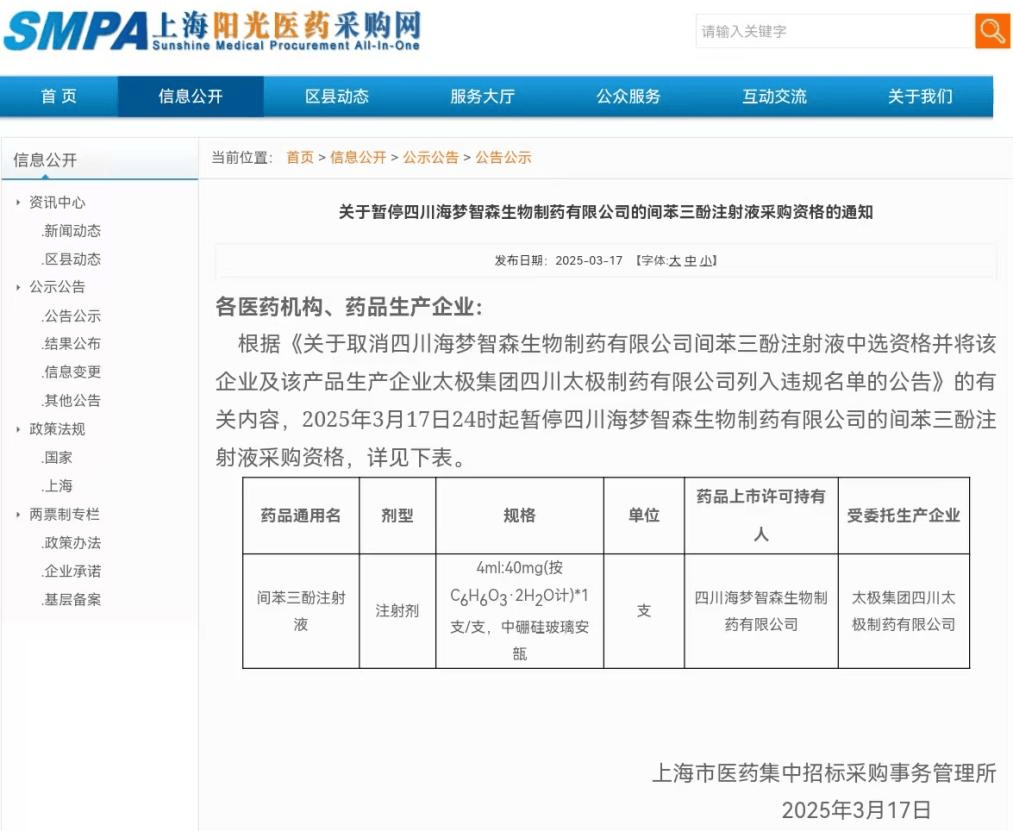Open the 区县动态 navigation tab
This screenshot has height=831, width=1013.
337,96
